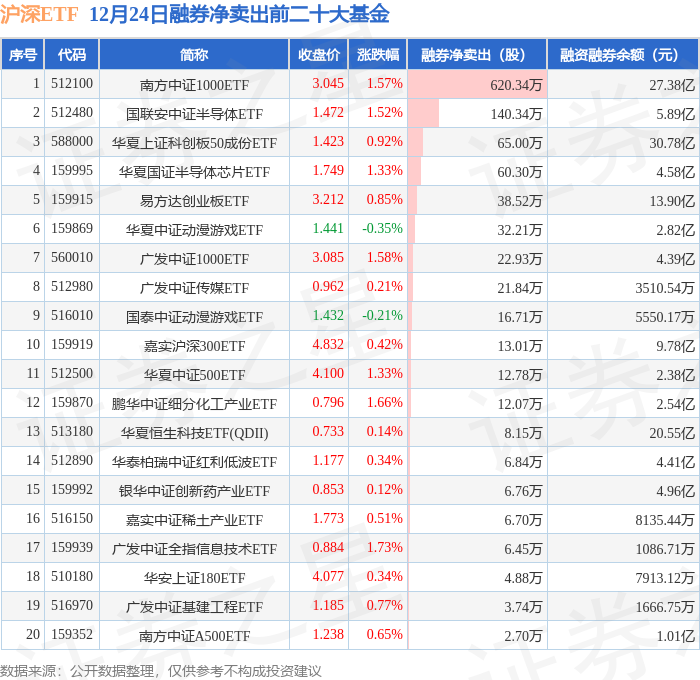Click balance value 20.55亿
The height and width of the screenshot is (680, 700).
point(672,433)
